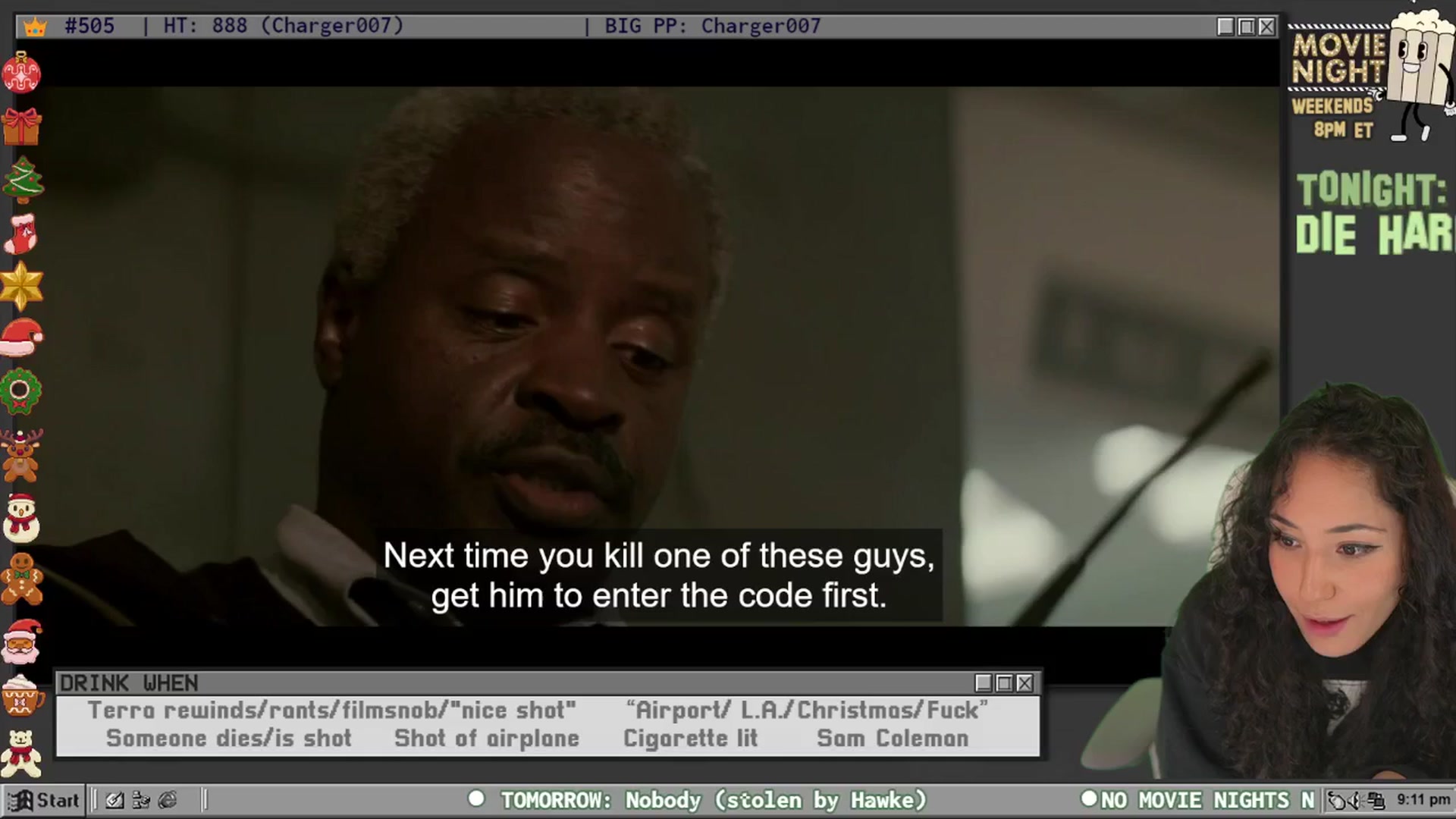Image resolution: width=1456 pixels, height=819 pixels.
Task: Click the 9:11 pm clock
Action: click(x=1423, y=800)
